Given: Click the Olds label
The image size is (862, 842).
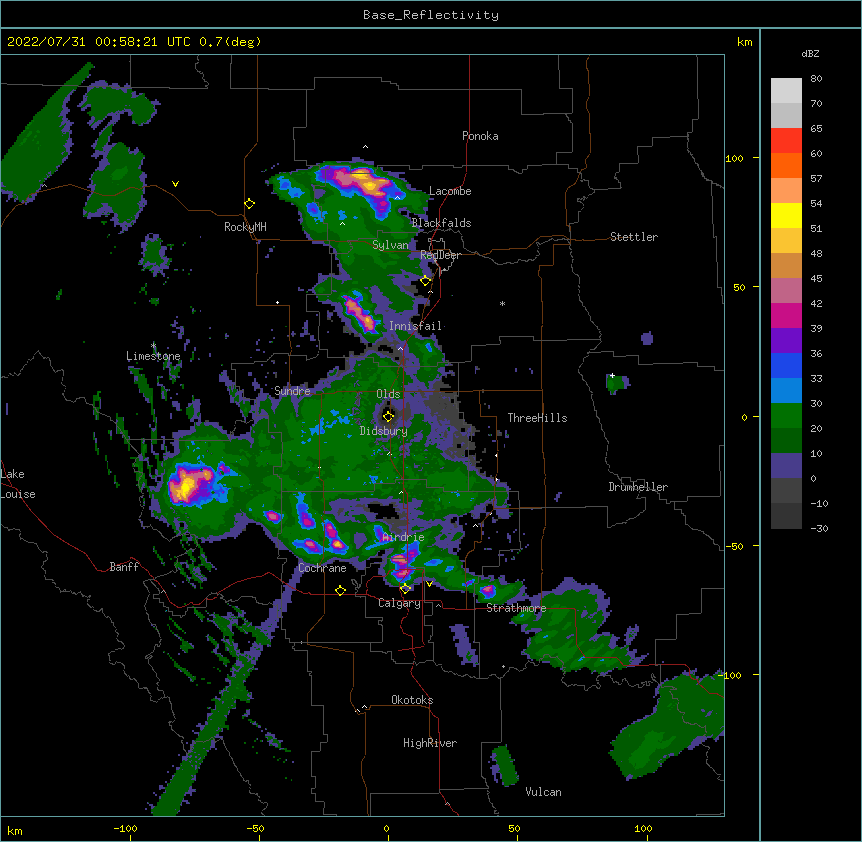Looking at the screenshot, I should click(x=388, y=394).
